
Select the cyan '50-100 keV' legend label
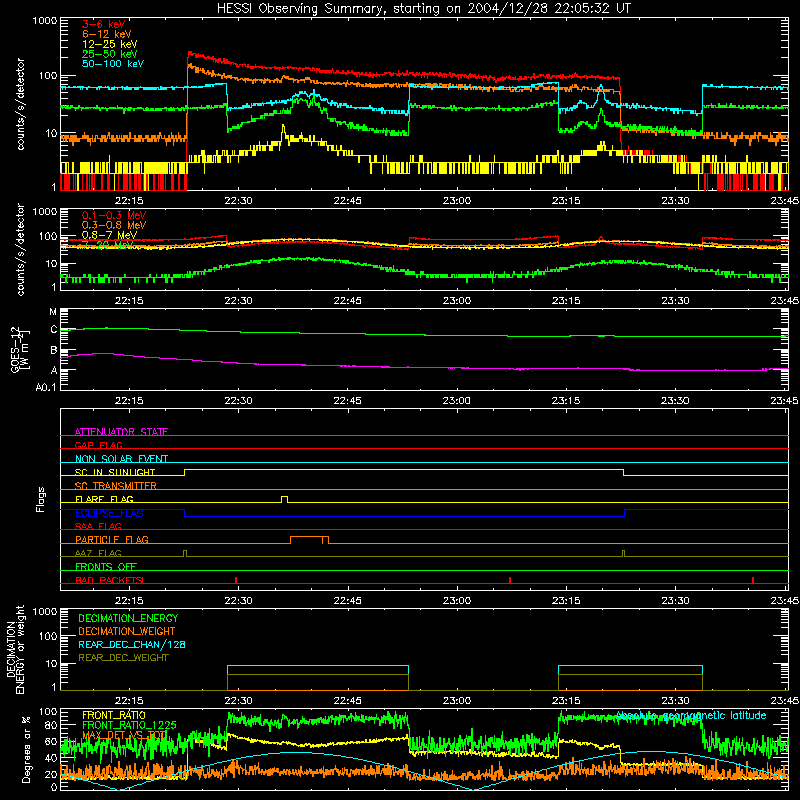(x=113, y=64)
